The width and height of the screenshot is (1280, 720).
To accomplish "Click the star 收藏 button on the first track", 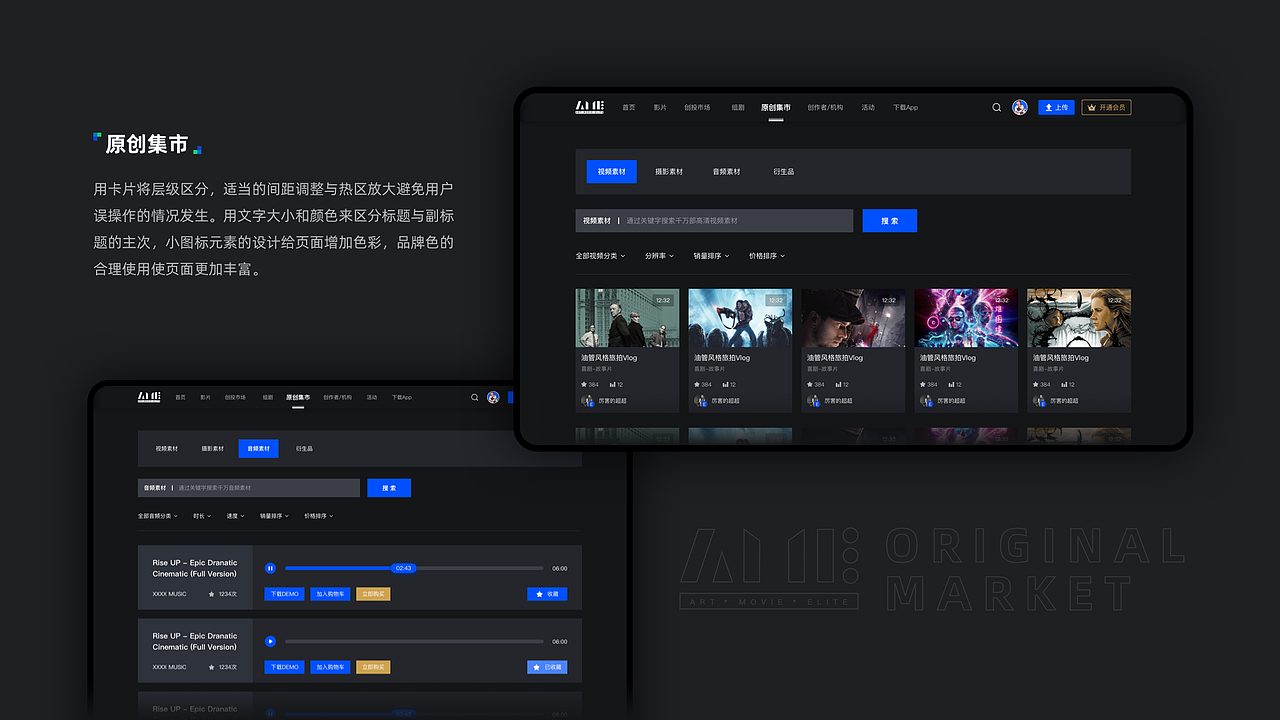I will point(547,594).
